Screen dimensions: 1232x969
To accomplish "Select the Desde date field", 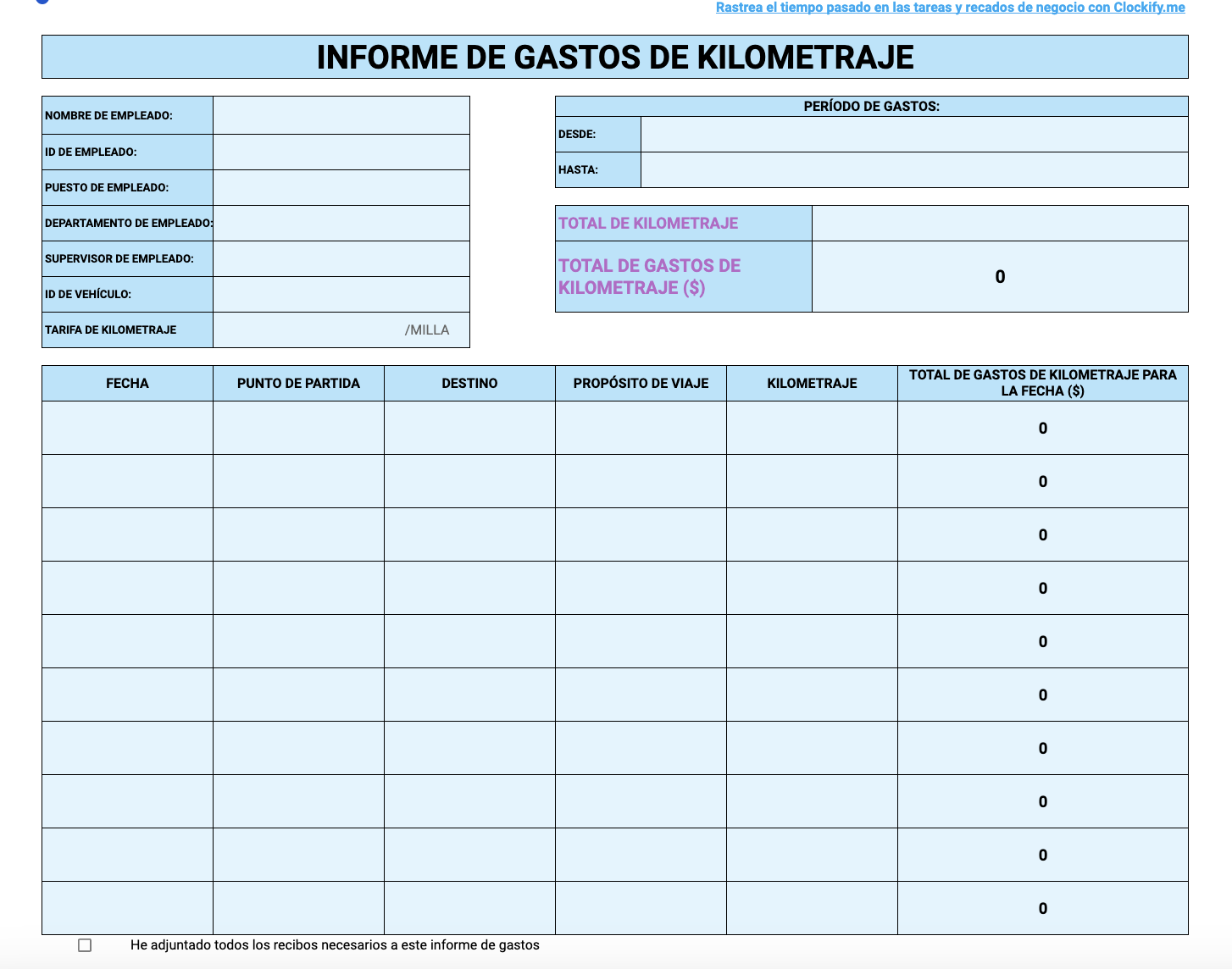I will pos(914,134).
